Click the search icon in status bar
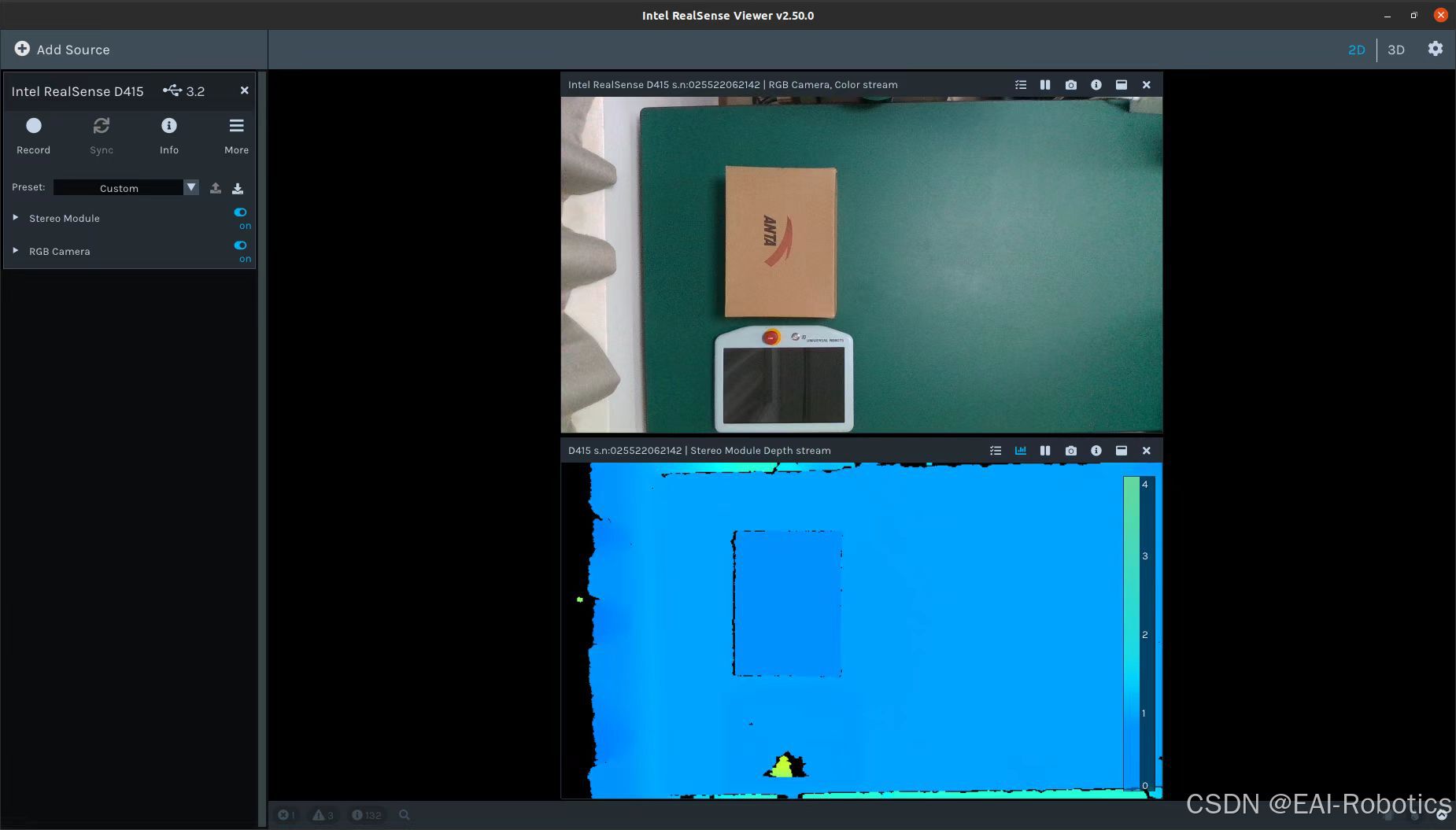1456x830 pixels. pyautogui.click(x=404, y=815)
